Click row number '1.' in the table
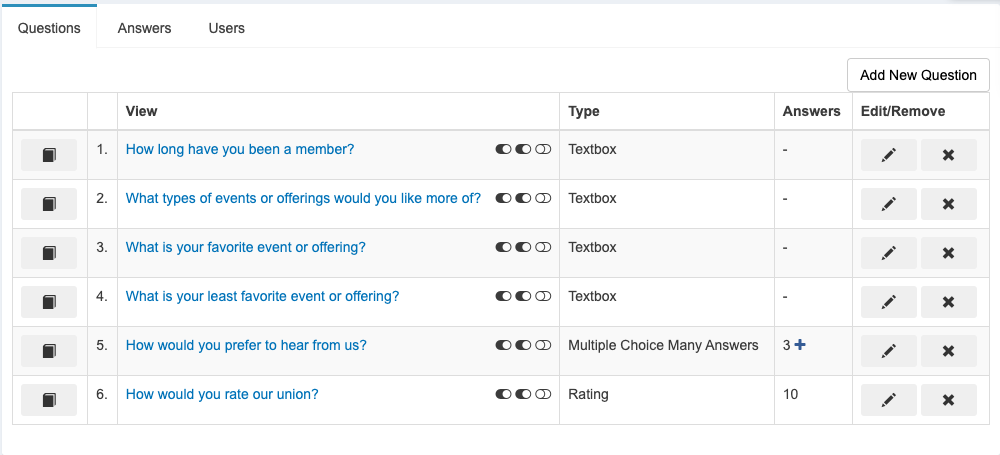This screenshot has width=1000, height=455. [102, 149]
